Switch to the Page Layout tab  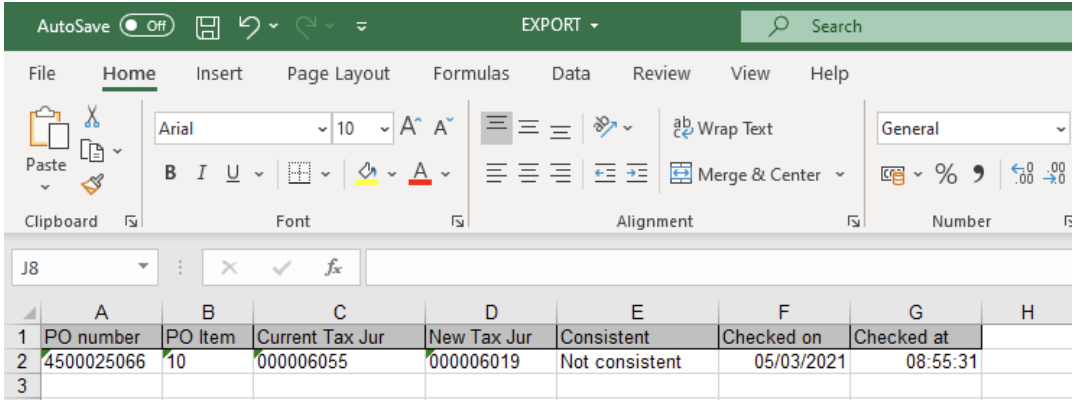click(x=338, y=73)
